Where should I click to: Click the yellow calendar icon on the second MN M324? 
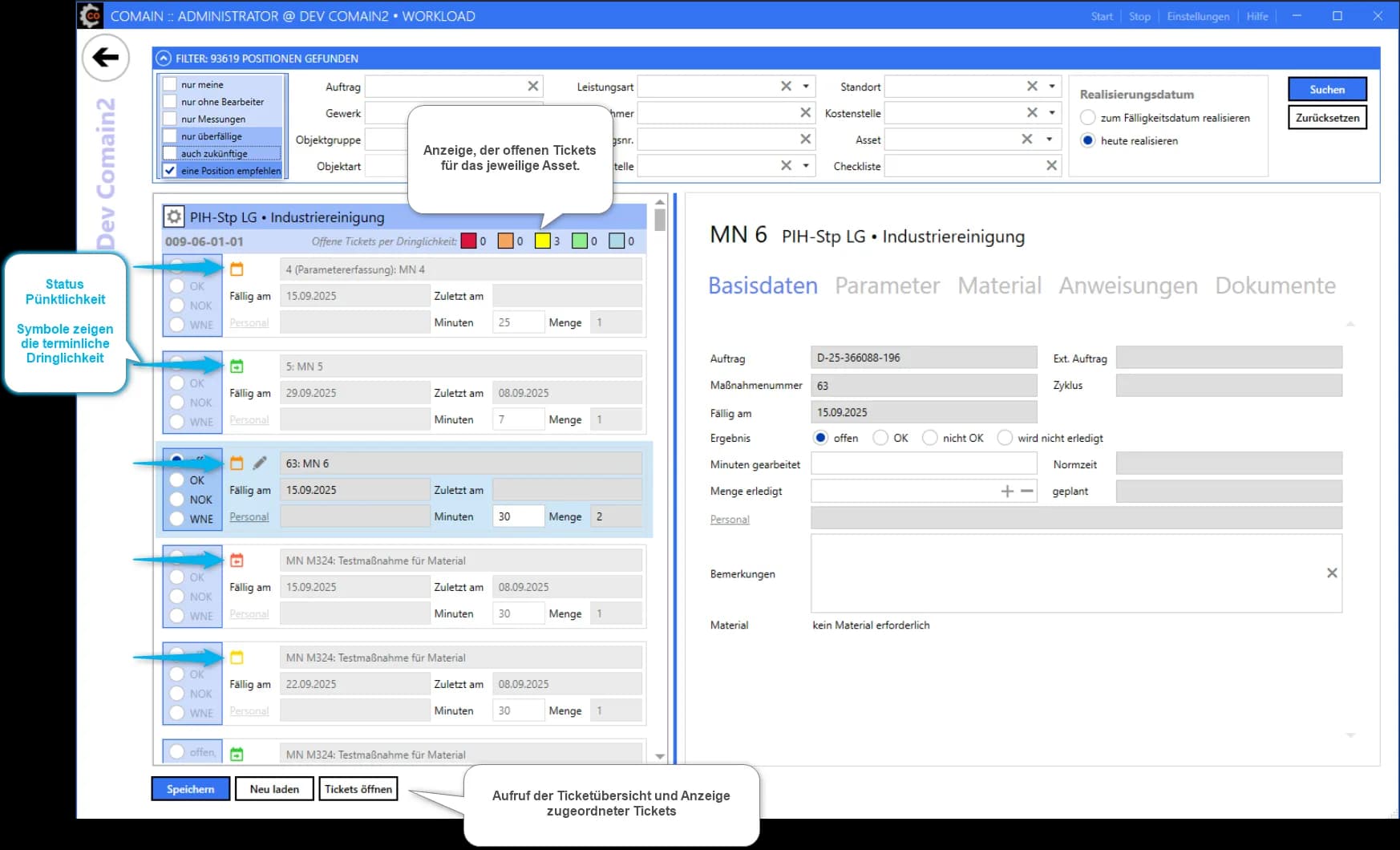237,657
